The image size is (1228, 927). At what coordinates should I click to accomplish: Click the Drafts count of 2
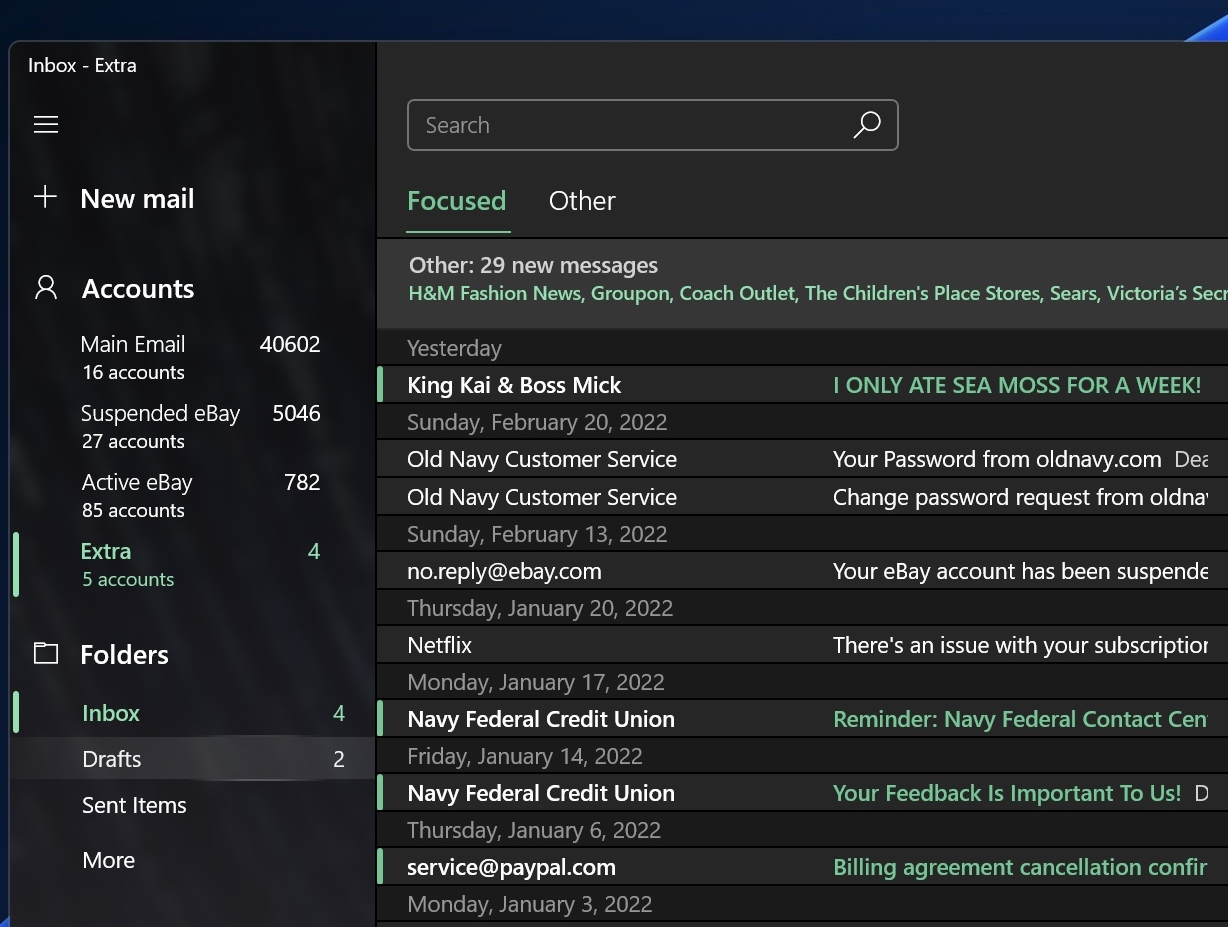pyautogui.click(x=339, y=760)
